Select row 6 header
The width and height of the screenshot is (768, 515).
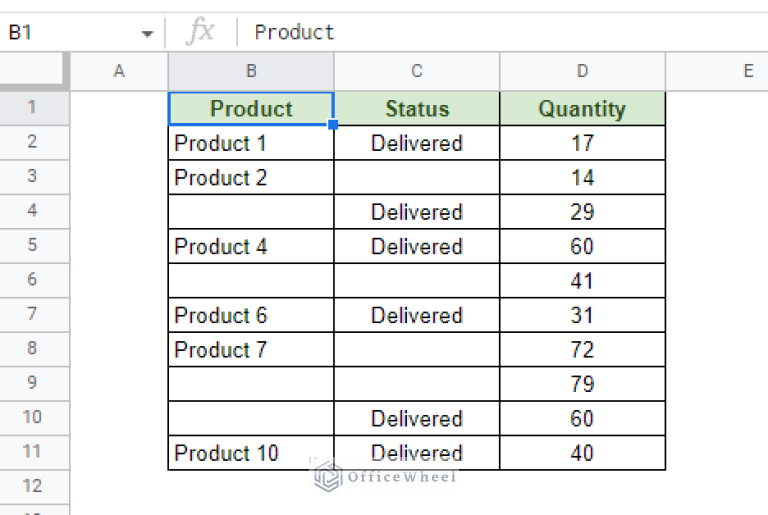33,281
